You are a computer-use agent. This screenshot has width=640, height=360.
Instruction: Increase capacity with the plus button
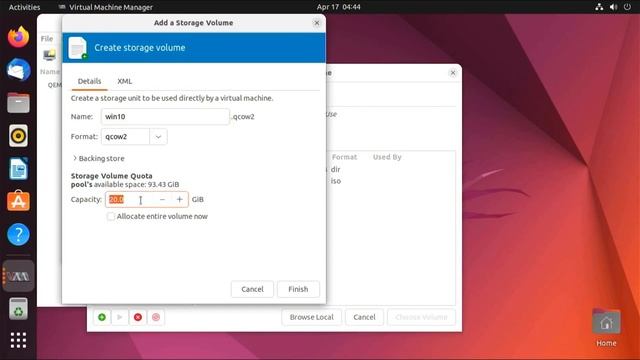(x=180, y=200)
